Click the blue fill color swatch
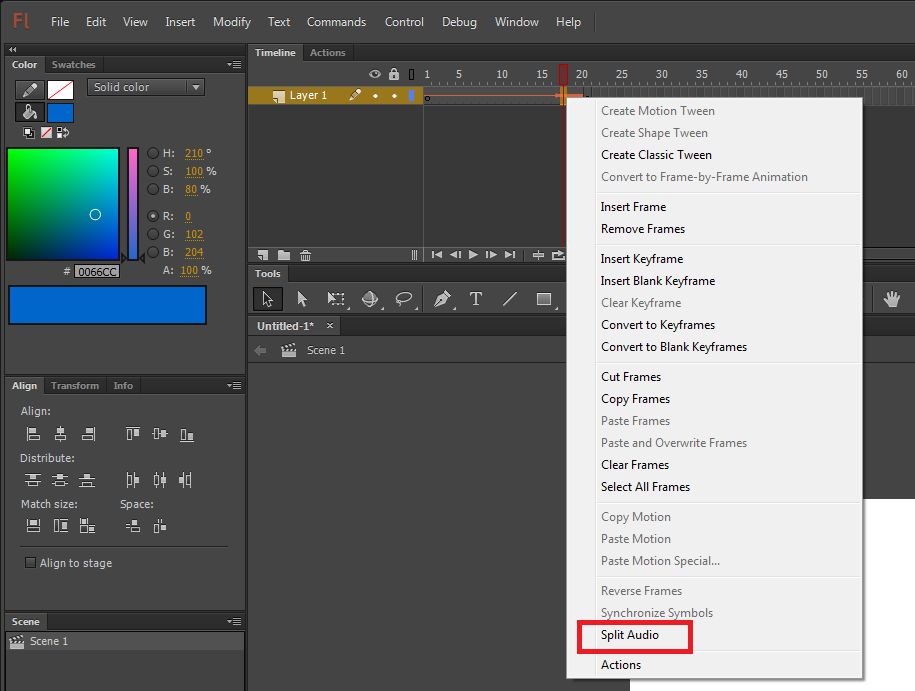This screenshot has width=915, height=691. (60, 113)
